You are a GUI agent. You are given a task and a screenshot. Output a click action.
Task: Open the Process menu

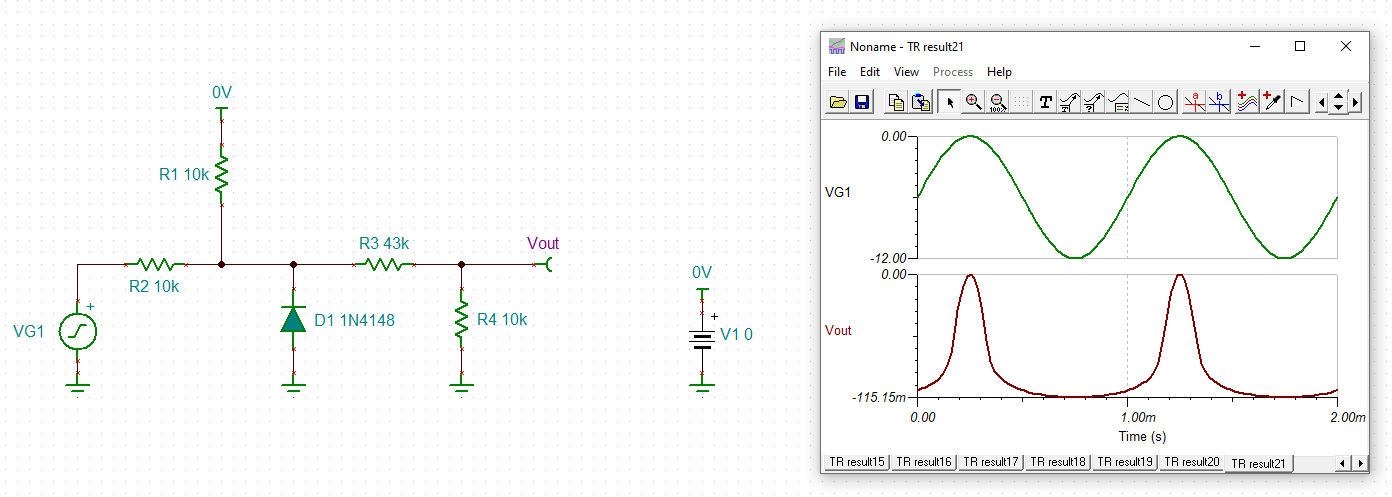[953, 72]
